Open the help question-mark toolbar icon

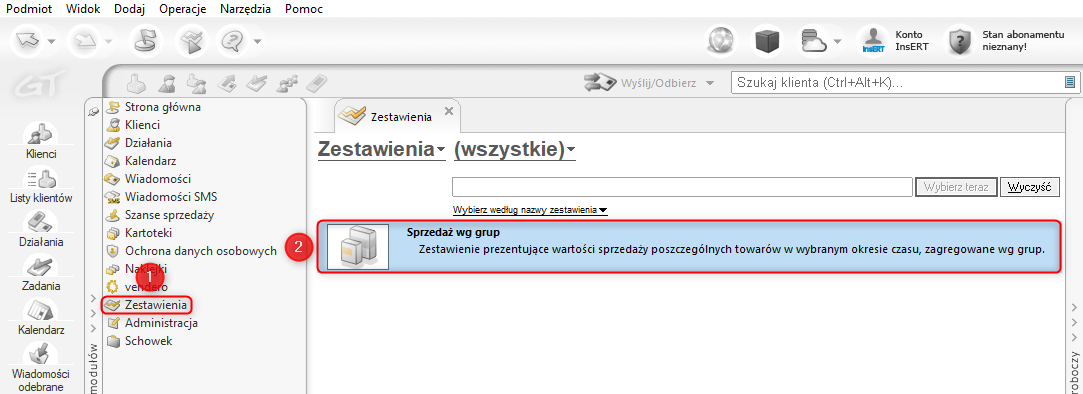click(231, 41)
